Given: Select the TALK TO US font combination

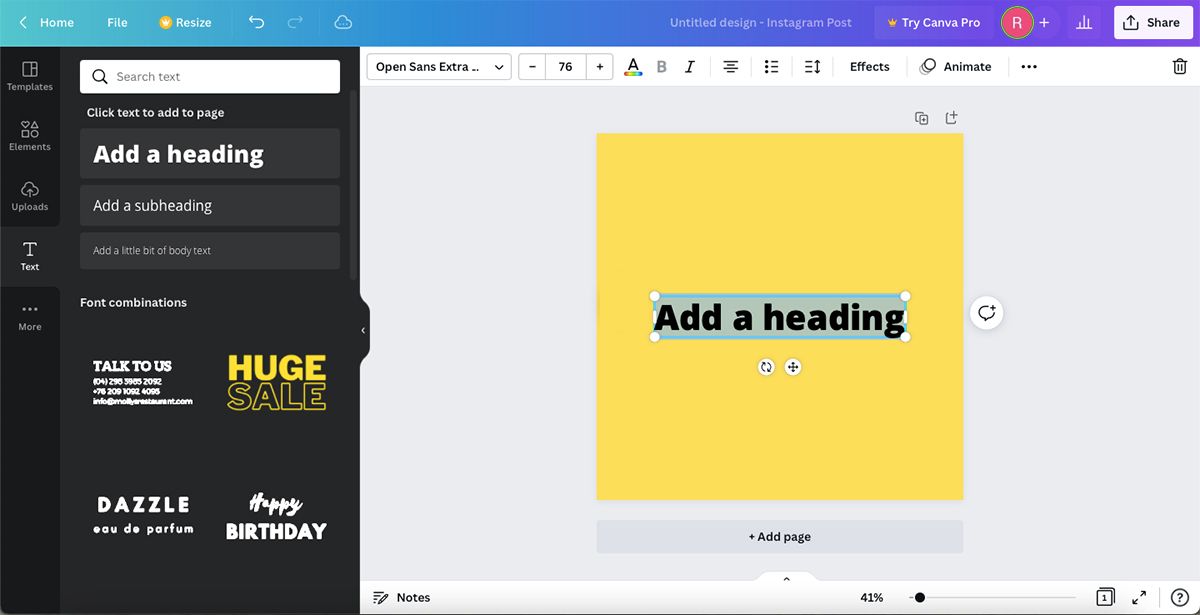Looking at the screenshot, I should [x=143, y=382].
